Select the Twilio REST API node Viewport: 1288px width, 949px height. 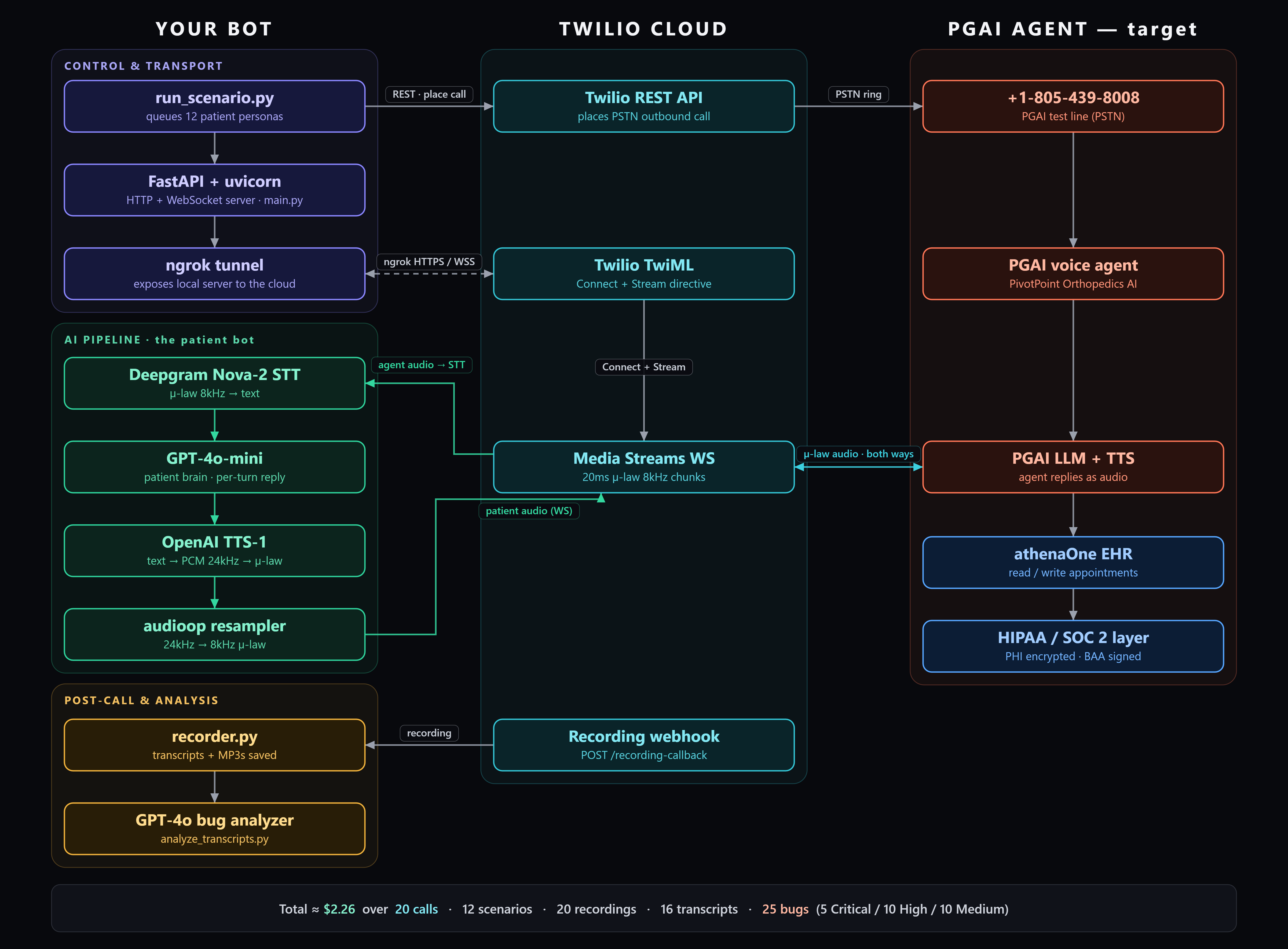pyautogui.click(x=644, y=106)
